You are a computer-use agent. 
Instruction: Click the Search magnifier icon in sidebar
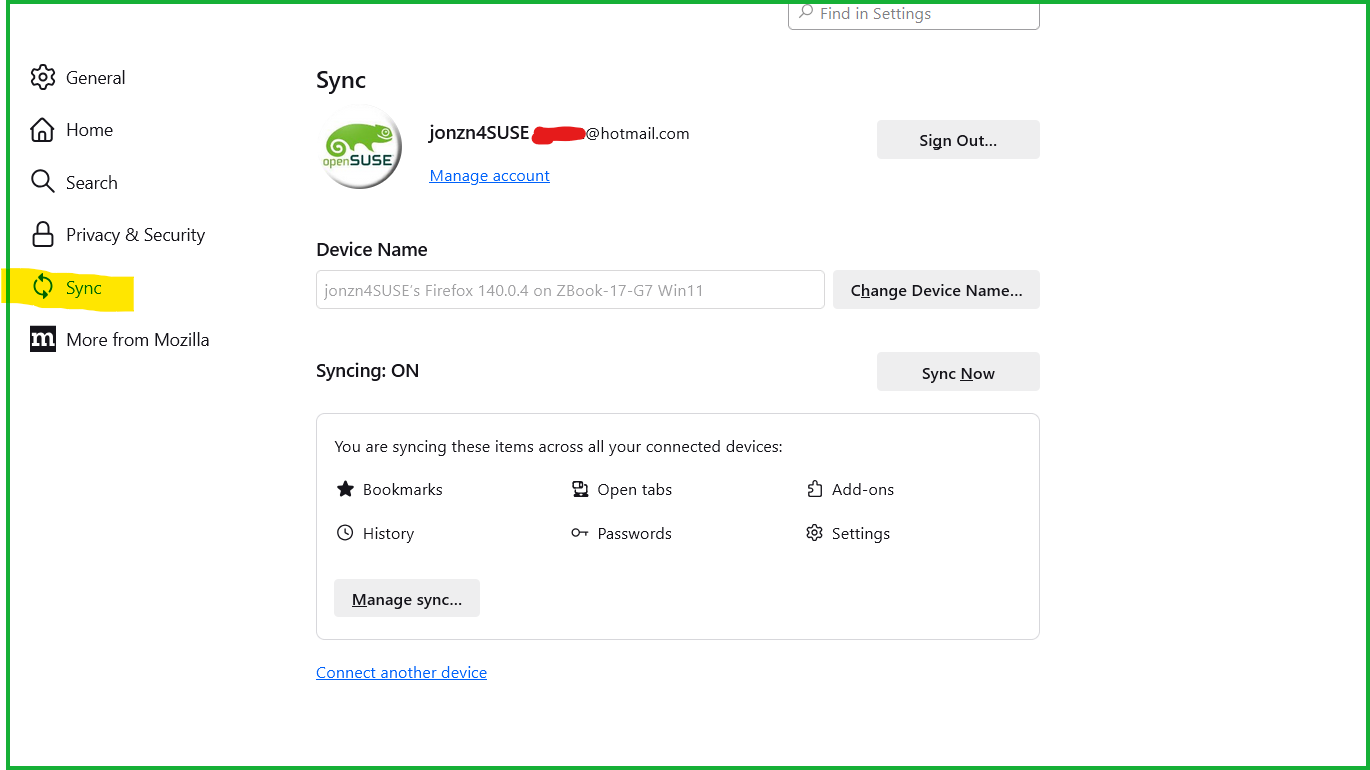point(42,182)
